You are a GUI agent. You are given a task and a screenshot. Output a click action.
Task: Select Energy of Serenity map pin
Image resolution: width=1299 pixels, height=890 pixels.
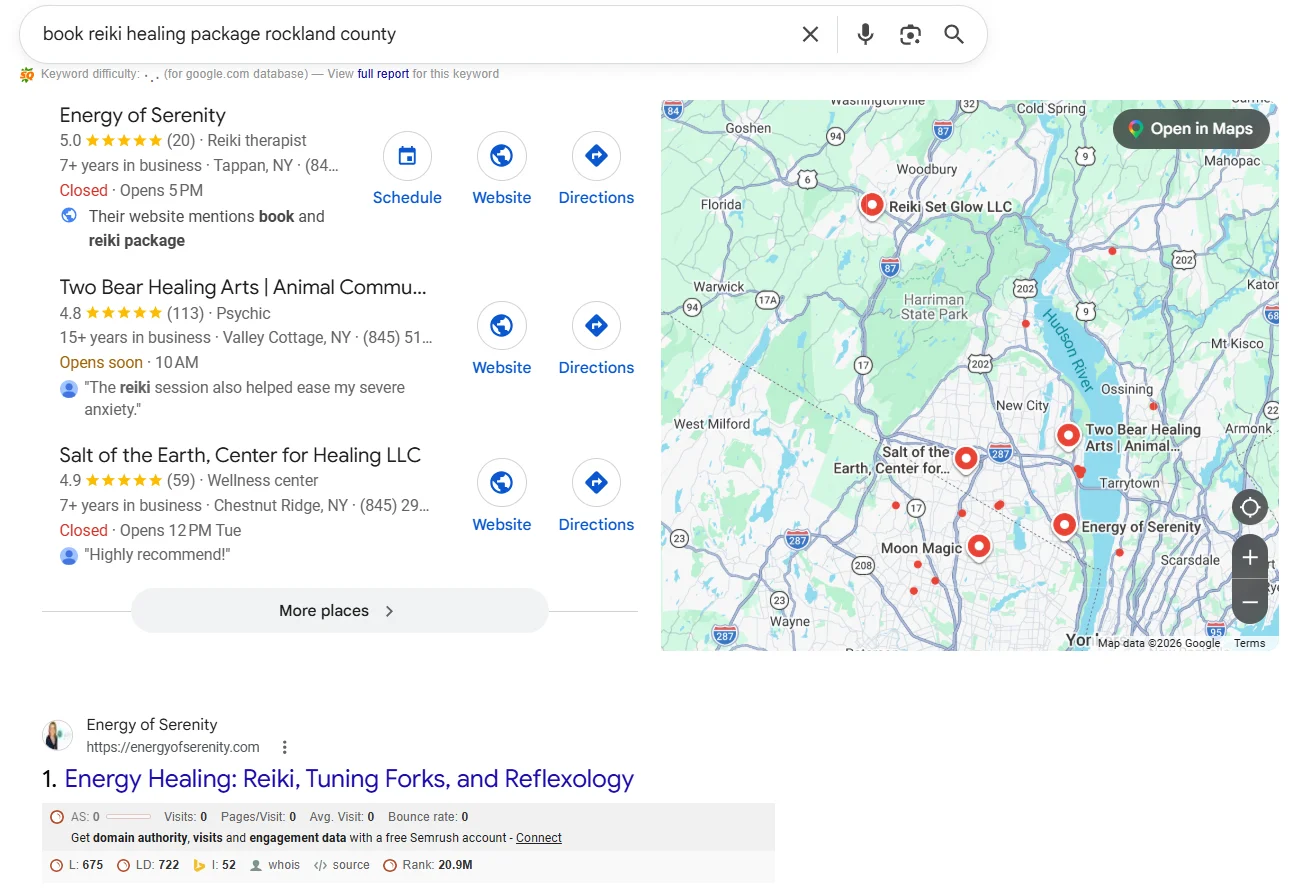(1065, 525)
